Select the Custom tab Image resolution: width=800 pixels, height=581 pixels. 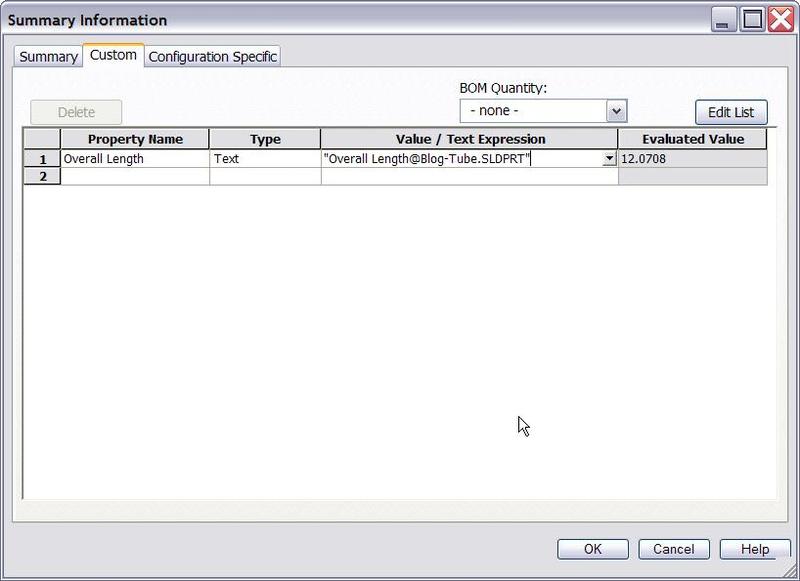pyautogui.click(x=113, y=55)
